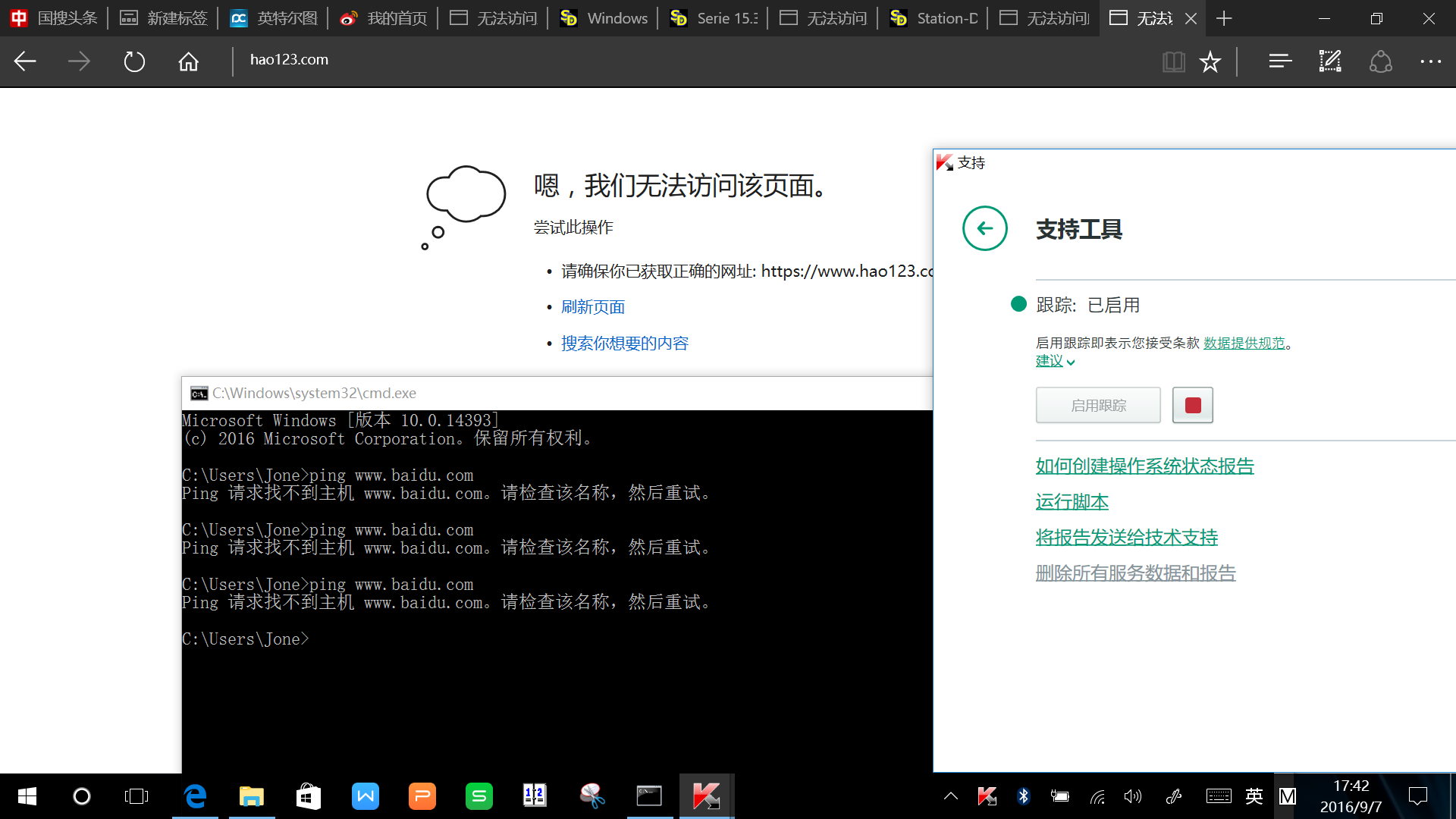Switch to the 英特尔图 tab

[274, 18]
